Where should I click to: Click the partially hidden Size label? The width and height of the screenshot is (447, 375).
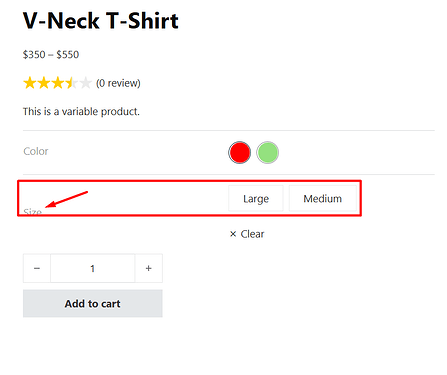pyautogui.click(x=32, y=212)
